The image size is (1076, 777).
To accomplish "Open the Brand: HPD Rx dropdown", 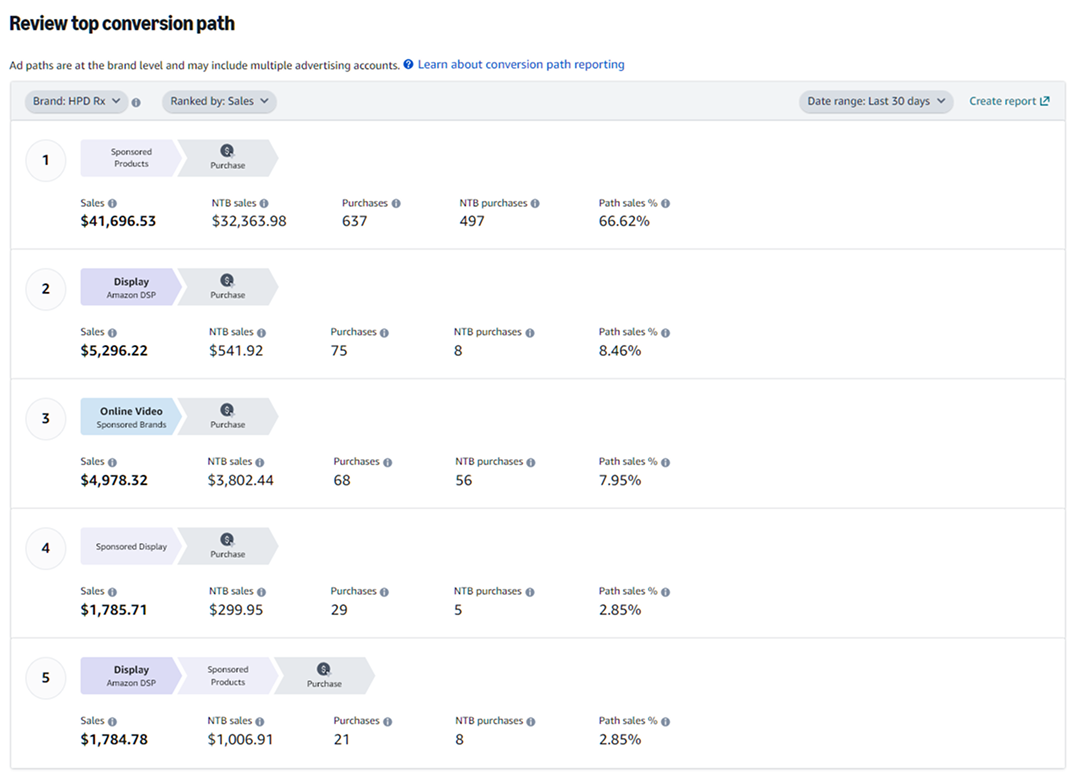I will (75, 101).
